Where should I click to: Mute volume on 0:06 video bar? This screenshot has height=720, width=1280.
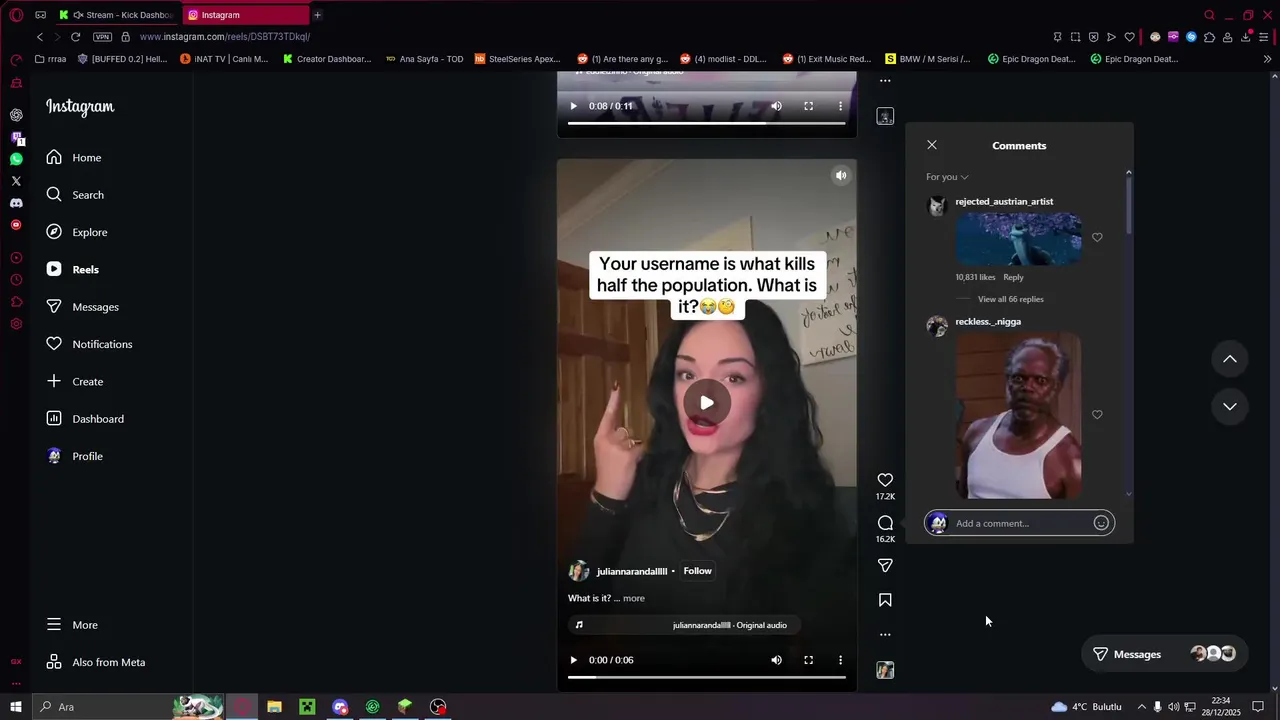(x=776, y=660)
